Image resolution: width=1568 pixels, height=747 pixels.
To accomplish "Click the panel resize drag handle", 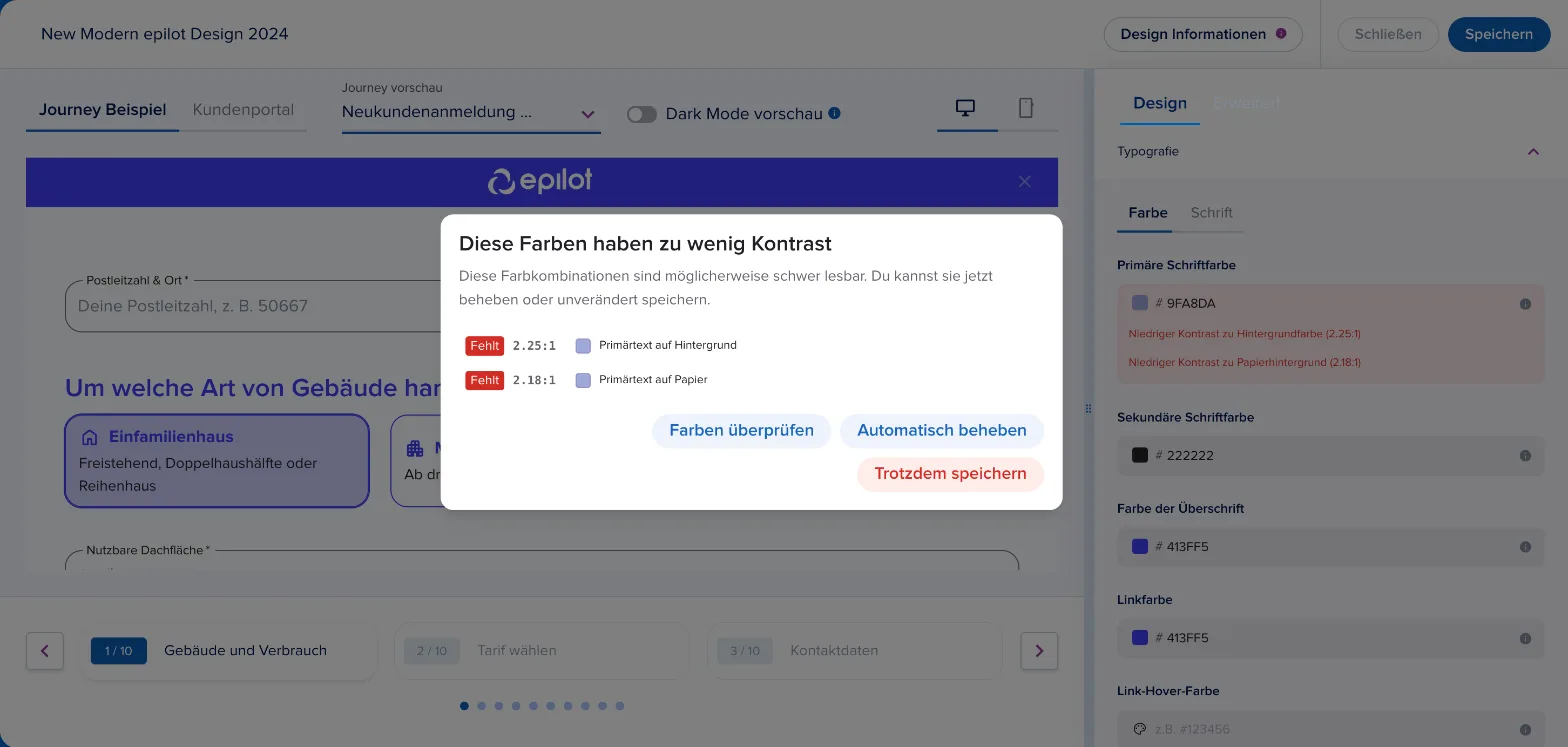I will 1088,408.
